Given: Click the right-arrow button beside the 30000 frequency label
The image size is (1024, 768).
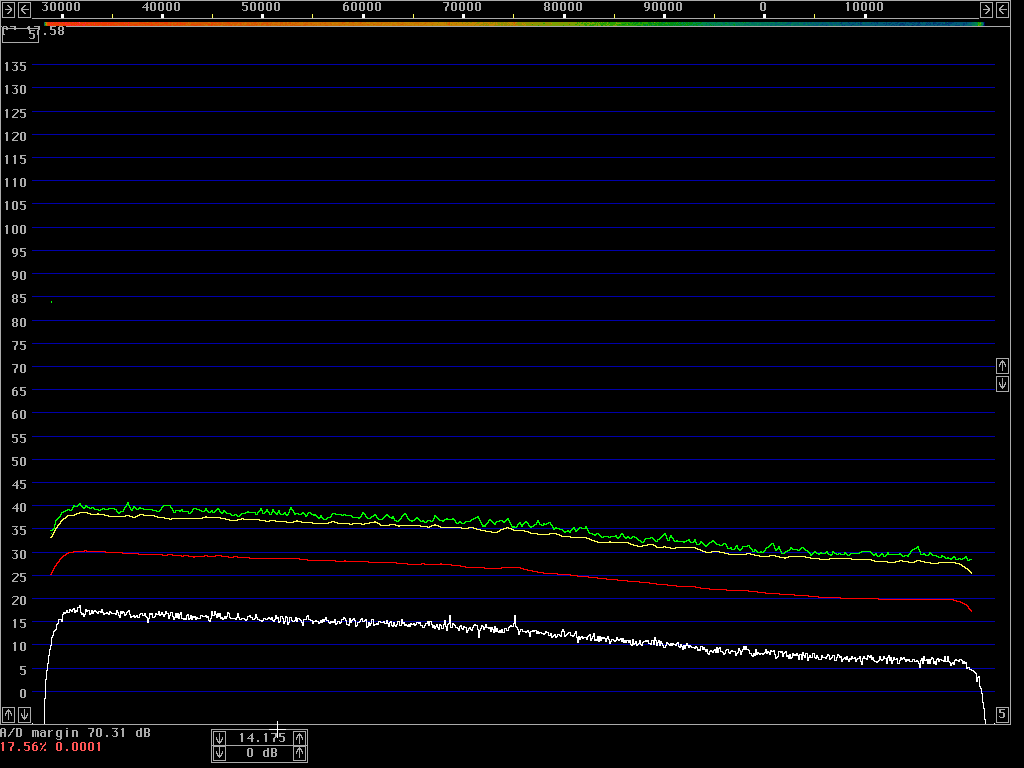Looking at the screenshot, I should click(x=8, y=9).
